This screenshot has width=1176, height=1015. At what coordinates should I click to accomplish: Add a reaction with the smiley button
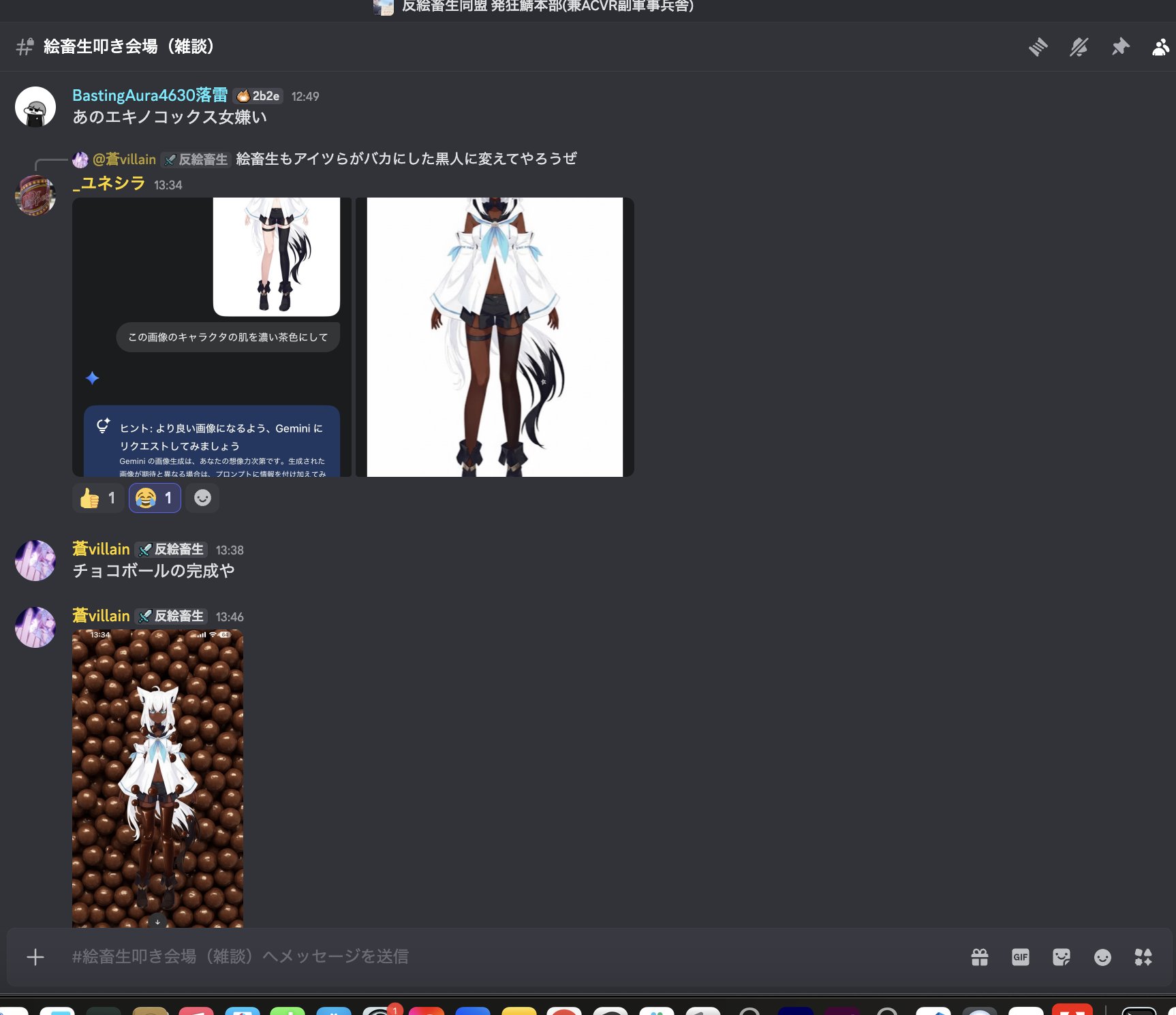coord(202,498)
